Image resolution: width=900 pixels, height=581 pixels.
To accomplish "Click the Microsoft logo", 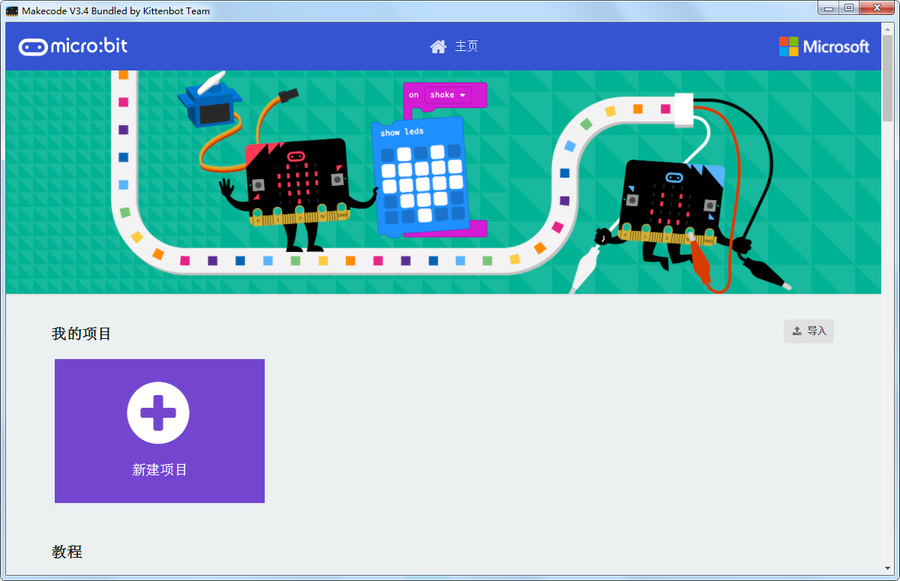I will point(824,47).
